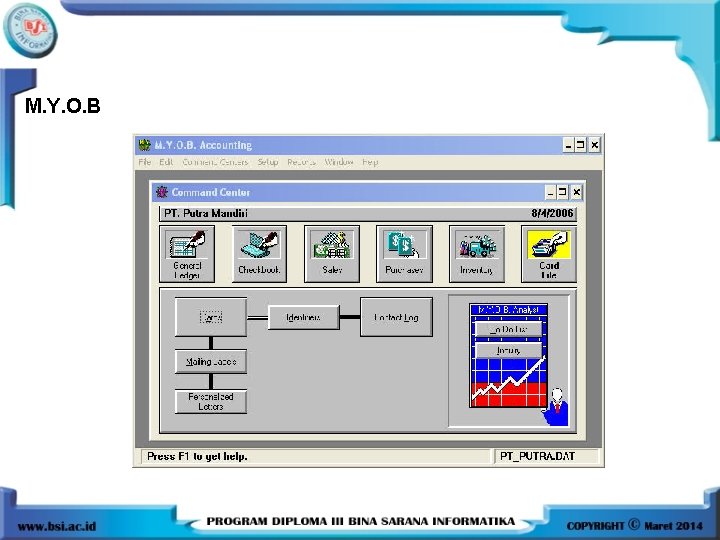Click the Identifiers button
Image resolution: width=720 pixels, height=540 pixels.
click(x=304, y=317)
